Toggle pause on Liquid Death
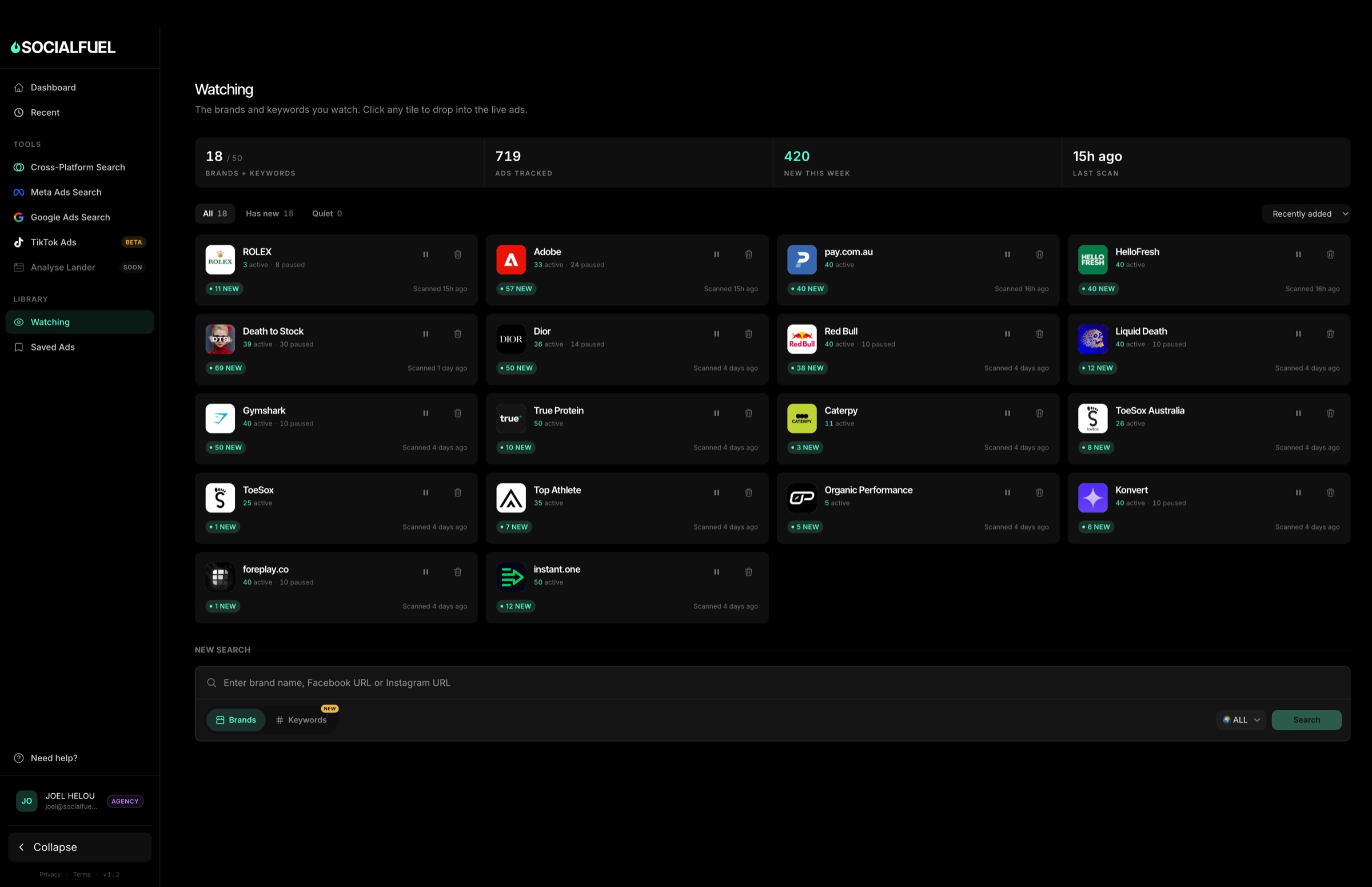Screen dimensions: 1372x887 (1298, 334)
